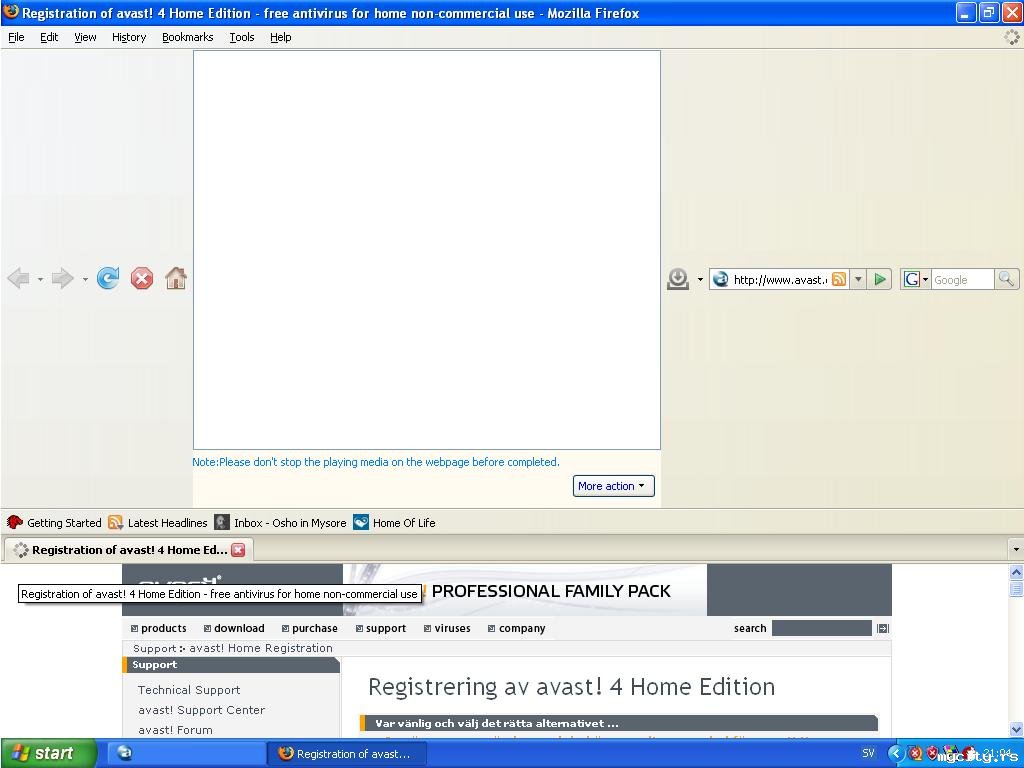Click the Support breadcrumb link
Viewport: 1024px width, 768px height.
coord(154,648)
